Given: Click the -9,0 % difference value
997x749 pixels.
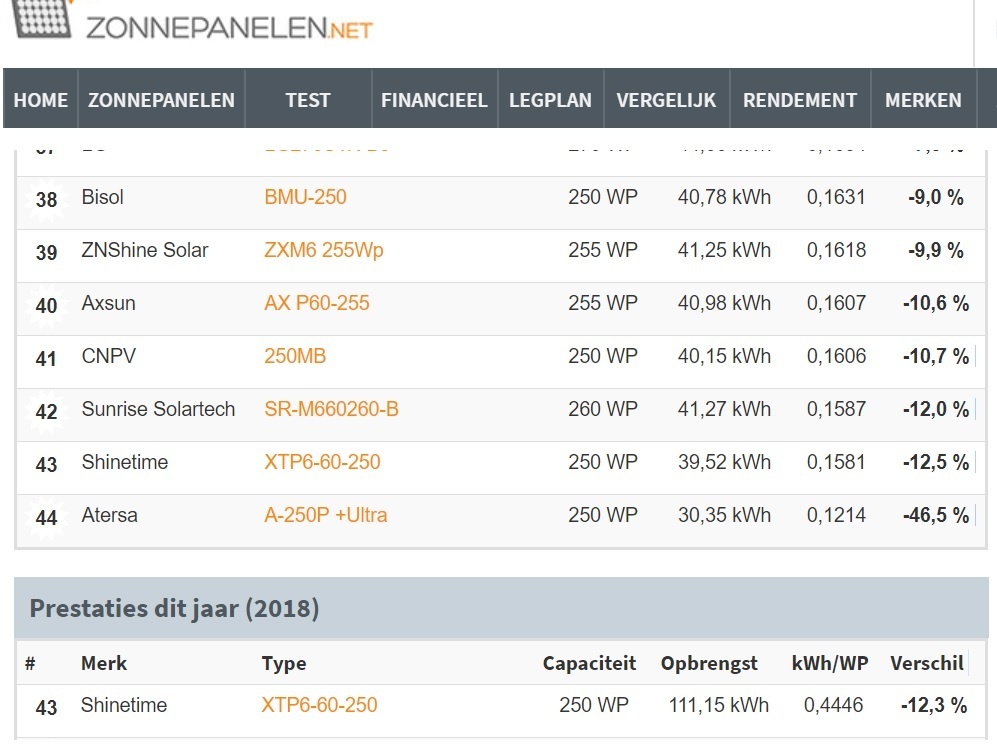Looking at the screenshot, I should click(936, 197).
